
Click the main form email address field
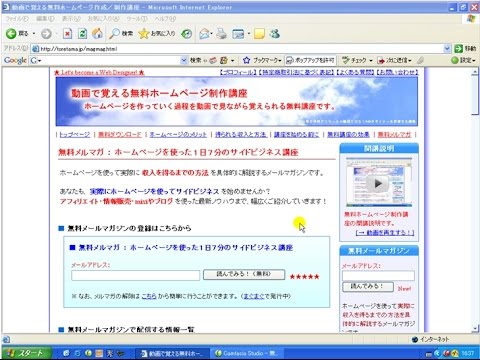(135, 275)
